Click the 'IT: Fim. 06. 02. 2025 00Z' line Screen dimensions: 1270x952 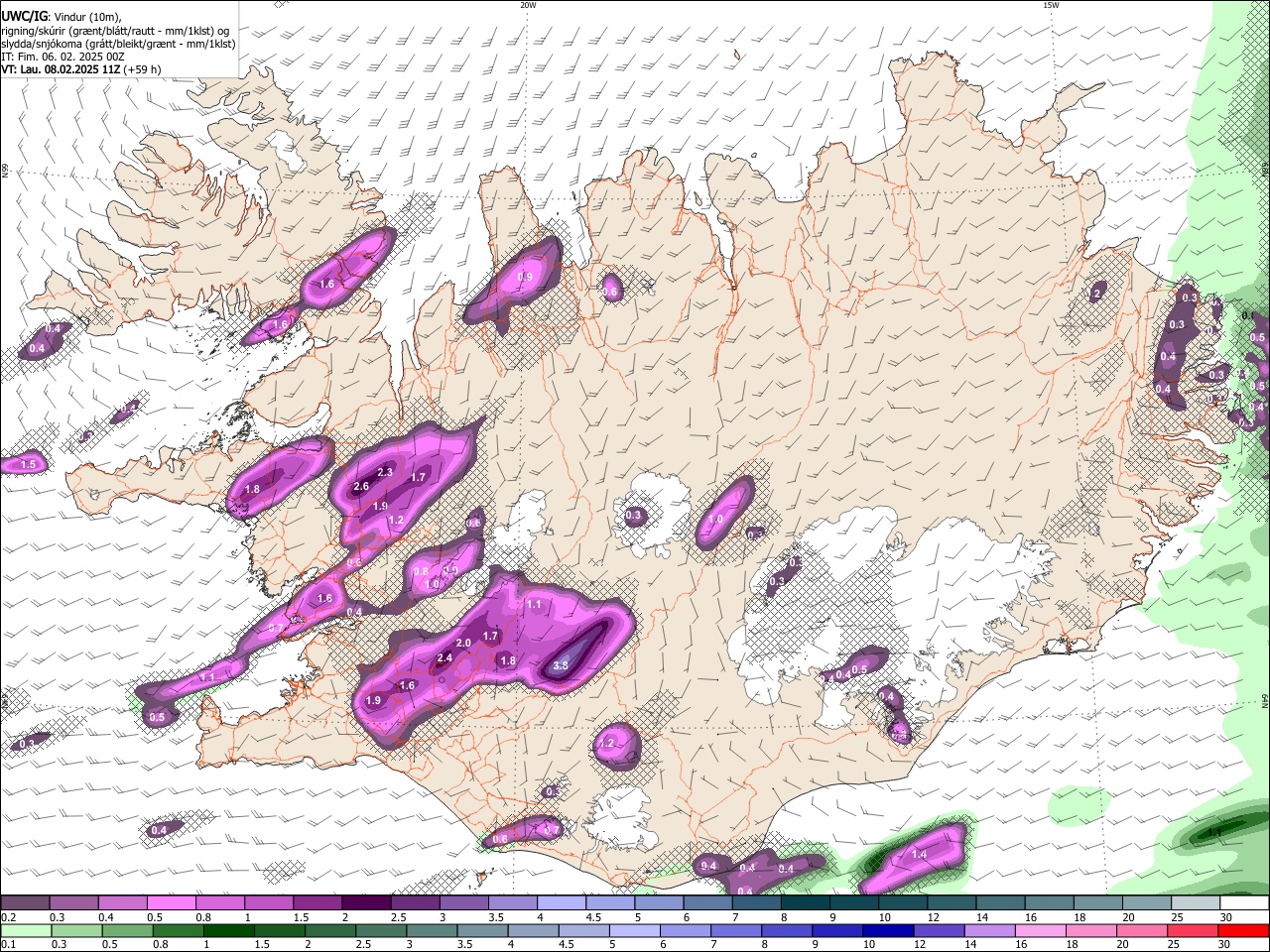[63, 57]
